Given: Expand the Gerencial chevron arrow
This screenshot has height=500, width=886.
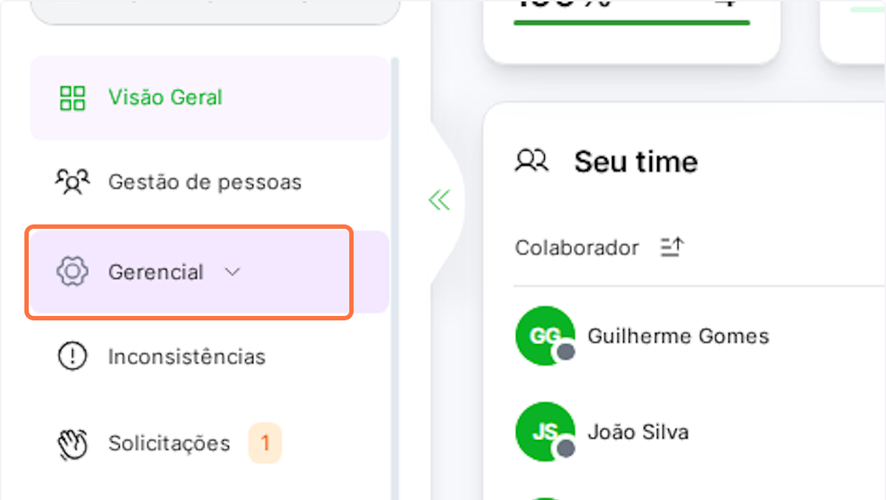Looking at the screenshot, I should point(233,272).
